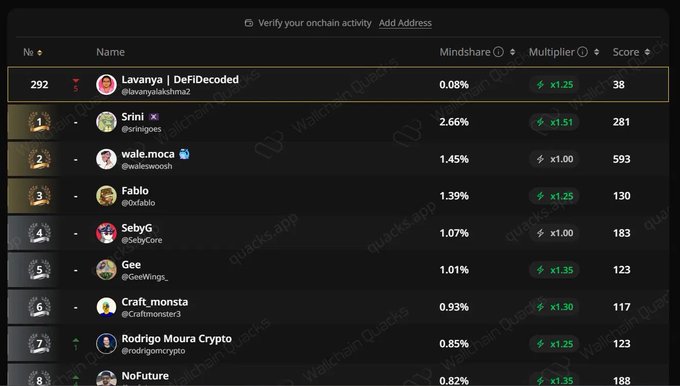Screen dimensions: 680x386
Task: Click the Multiplier info icon
Action: tap(582, 52)
